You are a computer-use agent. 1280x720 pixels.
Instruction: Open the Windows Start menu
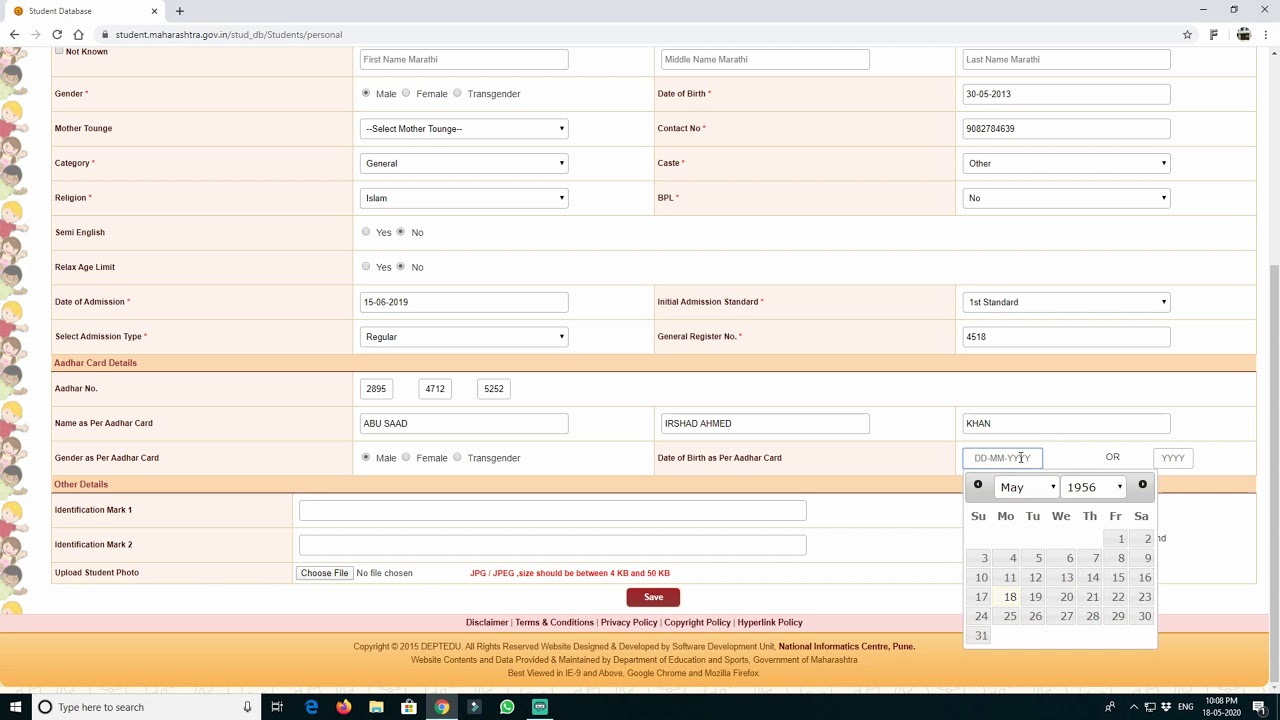(15, 707)
